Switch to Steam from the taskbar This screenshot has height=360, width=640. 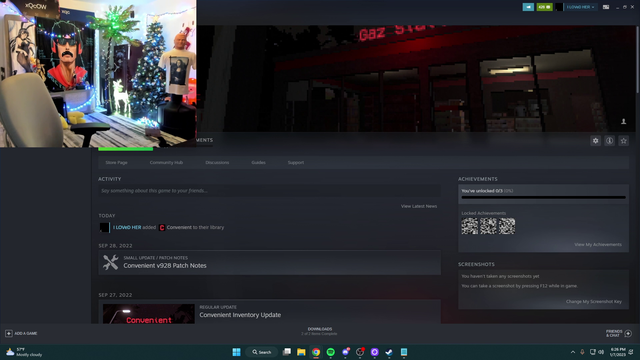(389, 352)
